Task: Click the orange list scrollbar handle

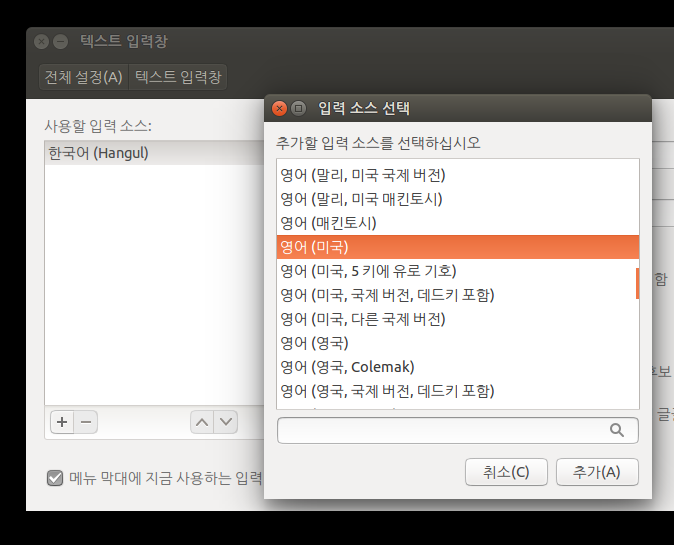Action: pos(637,283)
